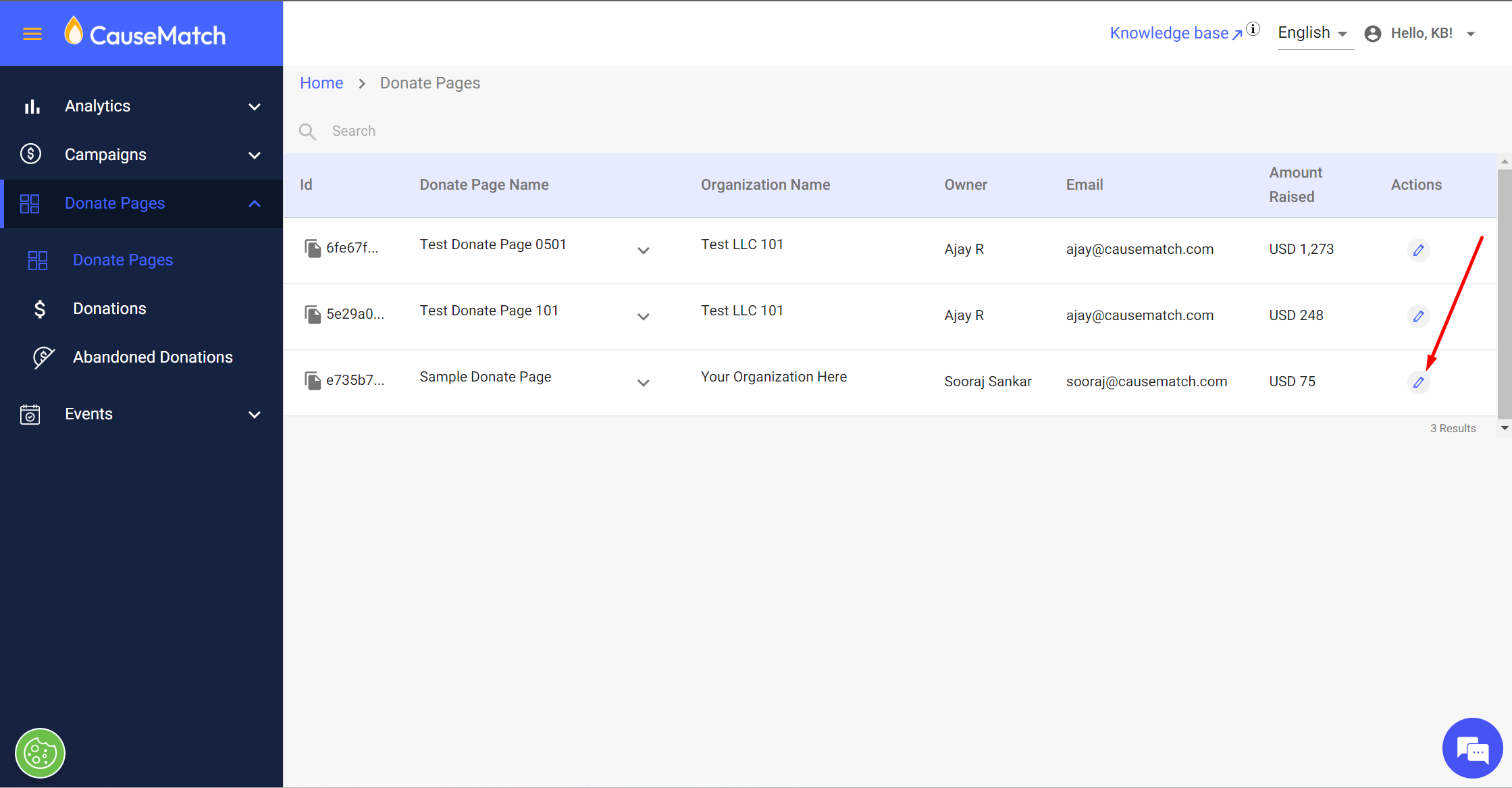Copy the 6fe67f id using copy icon
Image resolution: width=1512 pixels, height=788 pixels.
coord(312,248)
